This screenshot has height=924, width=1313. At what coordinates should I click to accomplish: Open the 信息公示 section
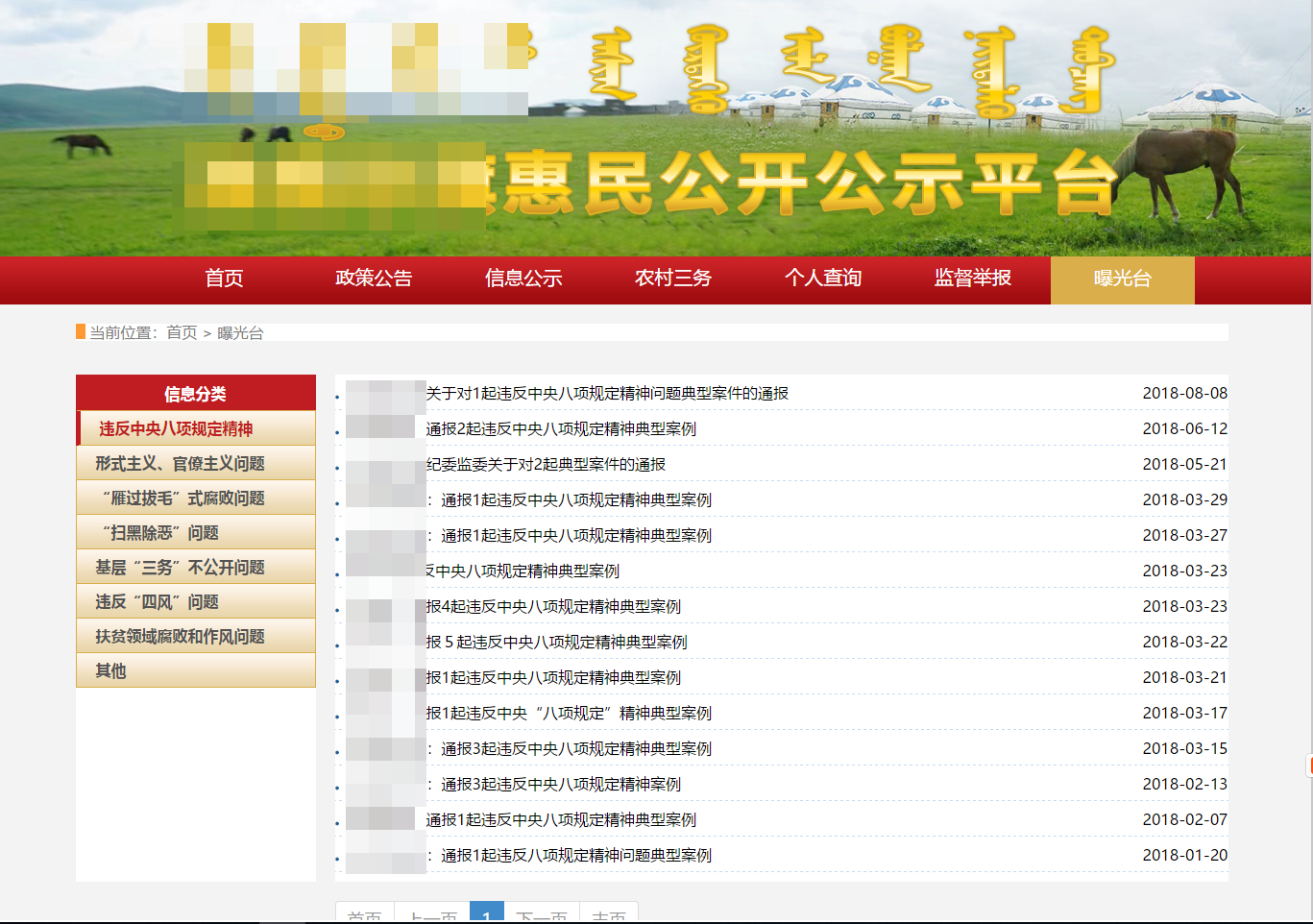tap(523, 279)
